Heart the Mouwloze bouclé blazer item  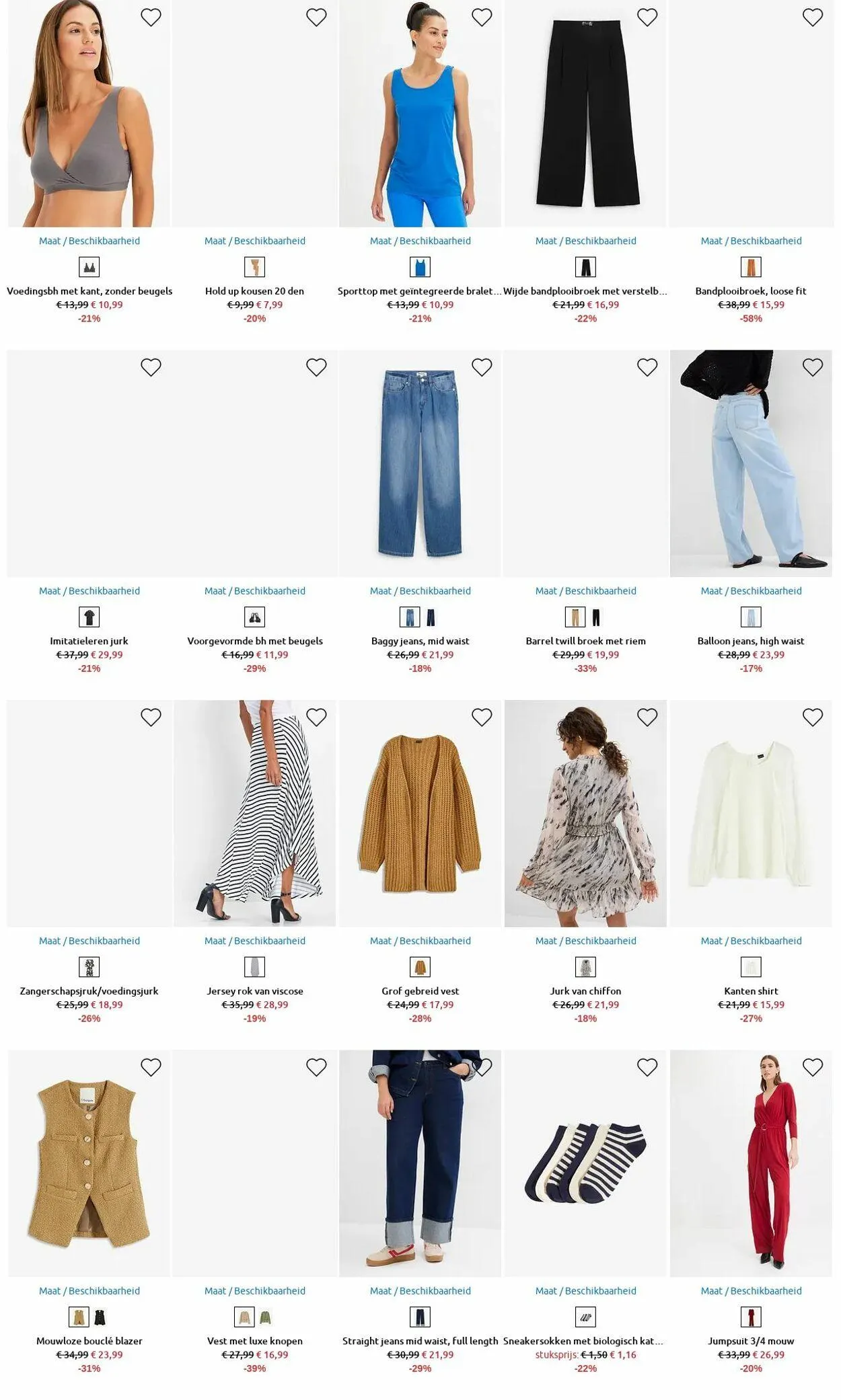[x=151, y=1067]
